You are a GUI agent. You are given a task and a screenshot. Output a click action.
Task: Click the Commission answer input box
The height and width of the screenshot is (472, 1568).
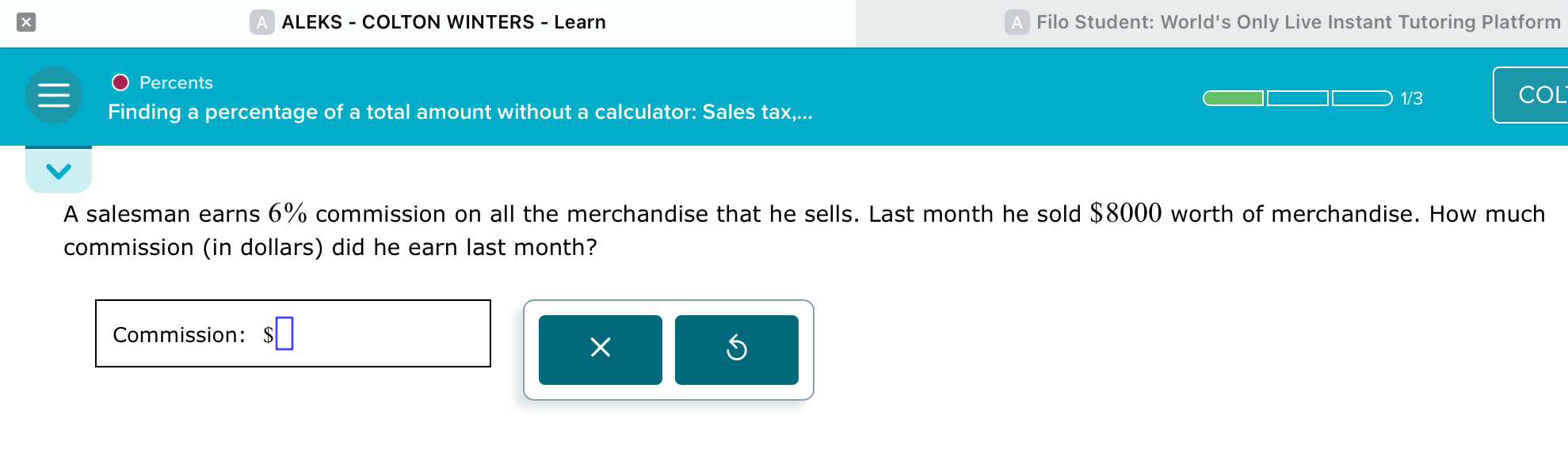tap(284, 333)
